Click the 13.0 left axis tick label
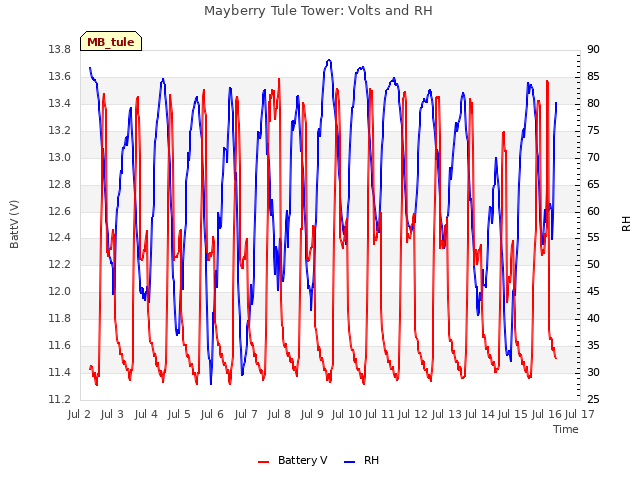This screenshot has height=480, width=640. 59,157
